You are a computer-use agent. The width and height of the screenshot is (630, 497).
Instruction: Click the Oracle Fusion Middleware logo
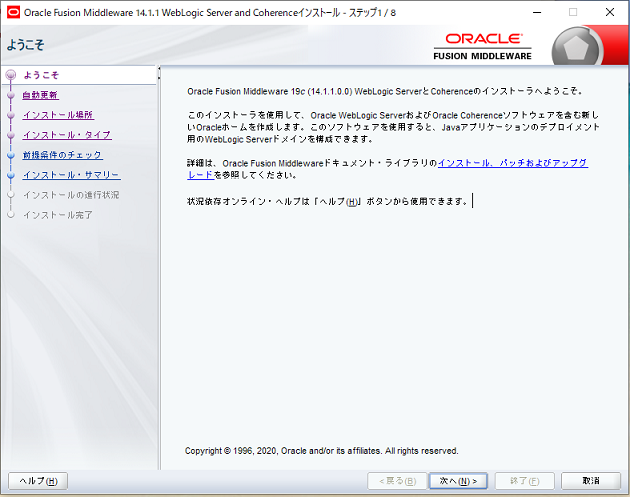click(482, 47)
